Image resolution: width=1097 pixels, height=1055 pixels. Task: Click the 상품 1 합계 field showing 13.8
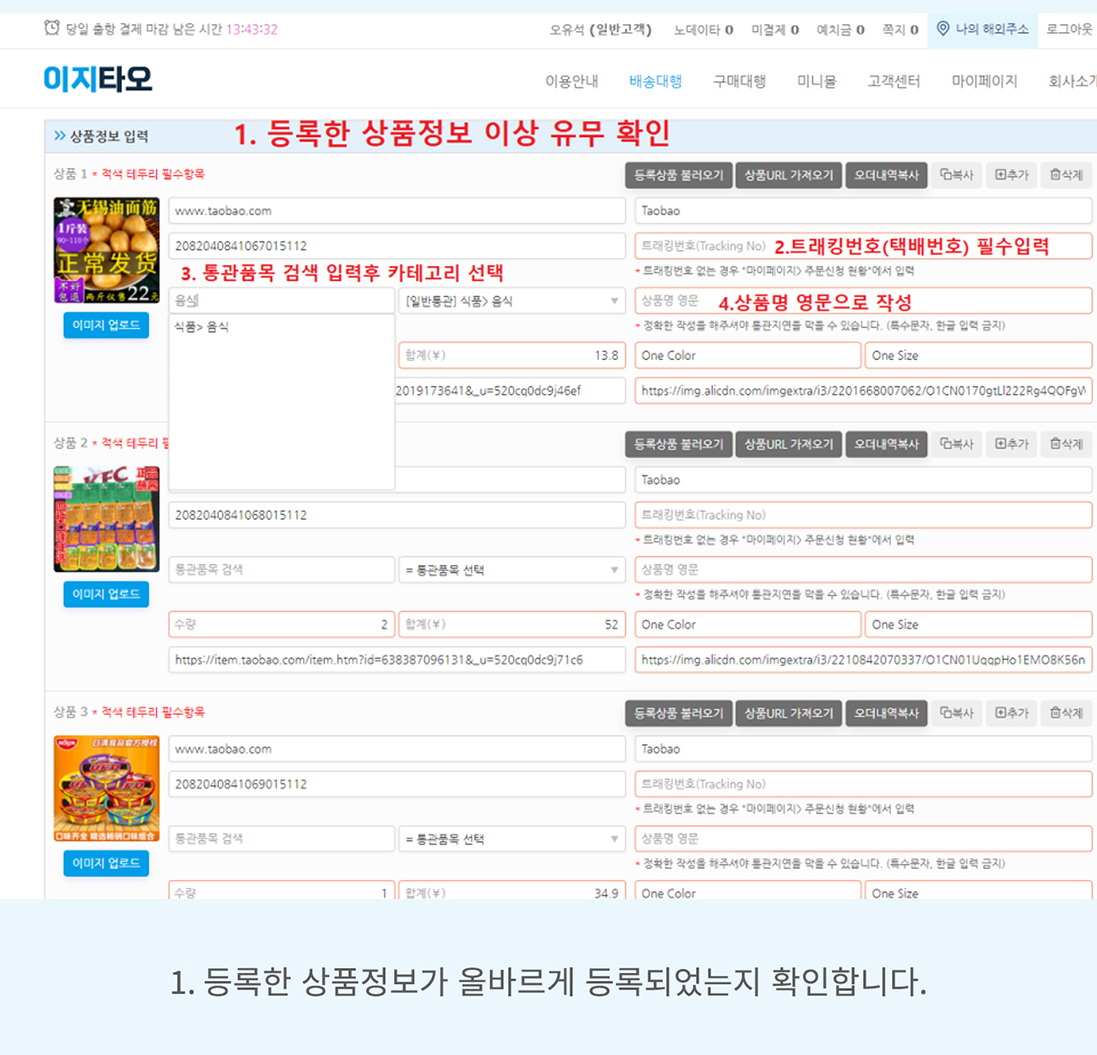pos(511,355)
